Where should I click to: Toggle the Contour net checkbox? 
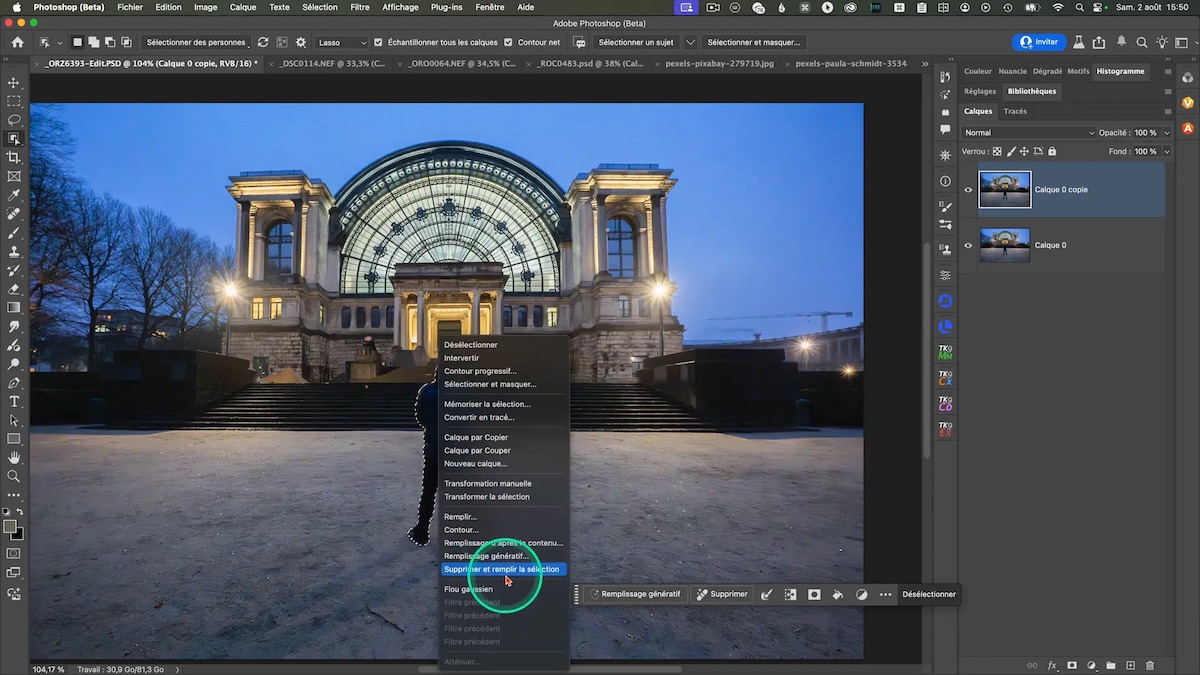(x=509, y=43)
